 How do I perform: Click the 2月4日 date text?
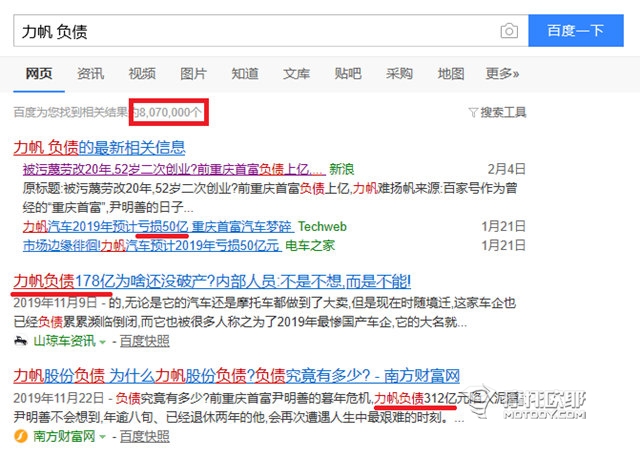(507, 169)
